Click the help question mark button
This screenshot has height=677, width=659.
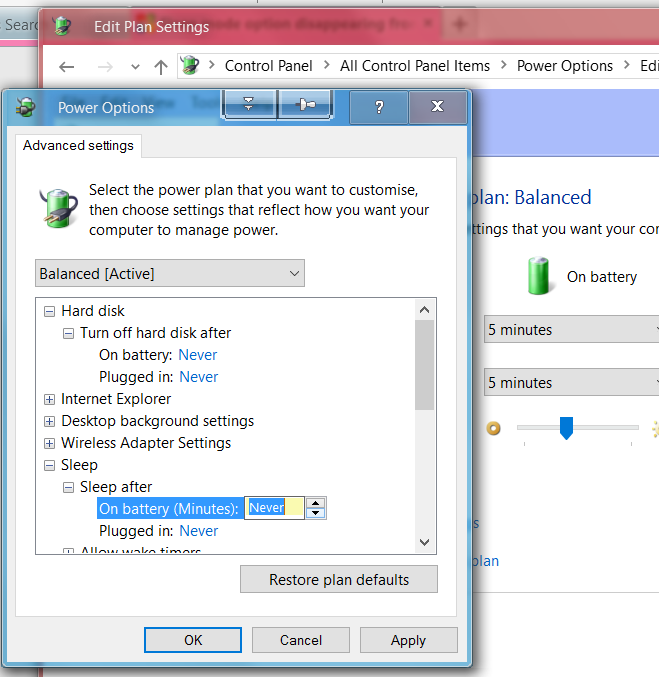point(379,107)
